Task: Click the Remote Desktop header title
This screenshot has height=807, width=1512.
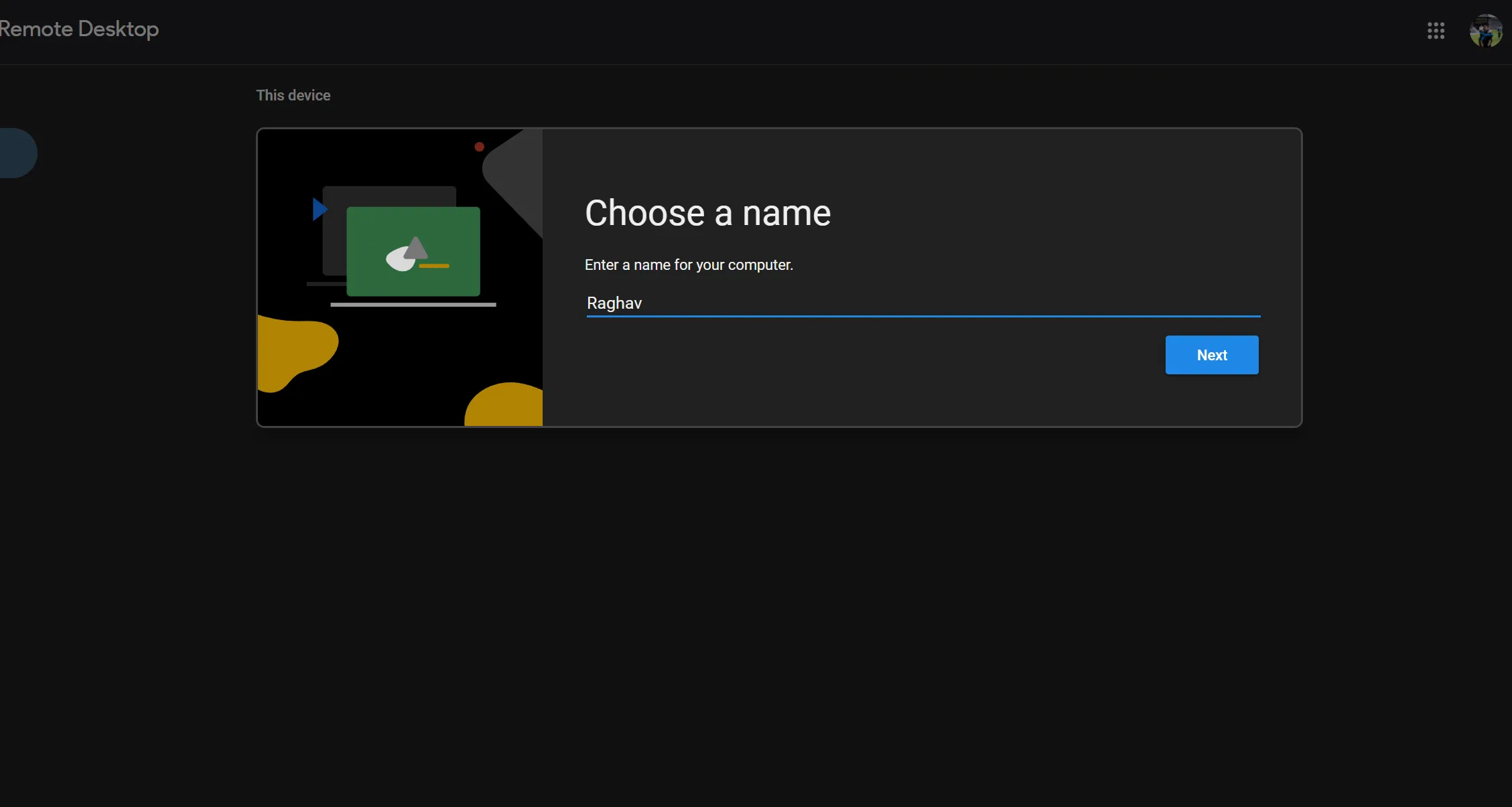Action: pyautogui.click(x=79, y=29)
